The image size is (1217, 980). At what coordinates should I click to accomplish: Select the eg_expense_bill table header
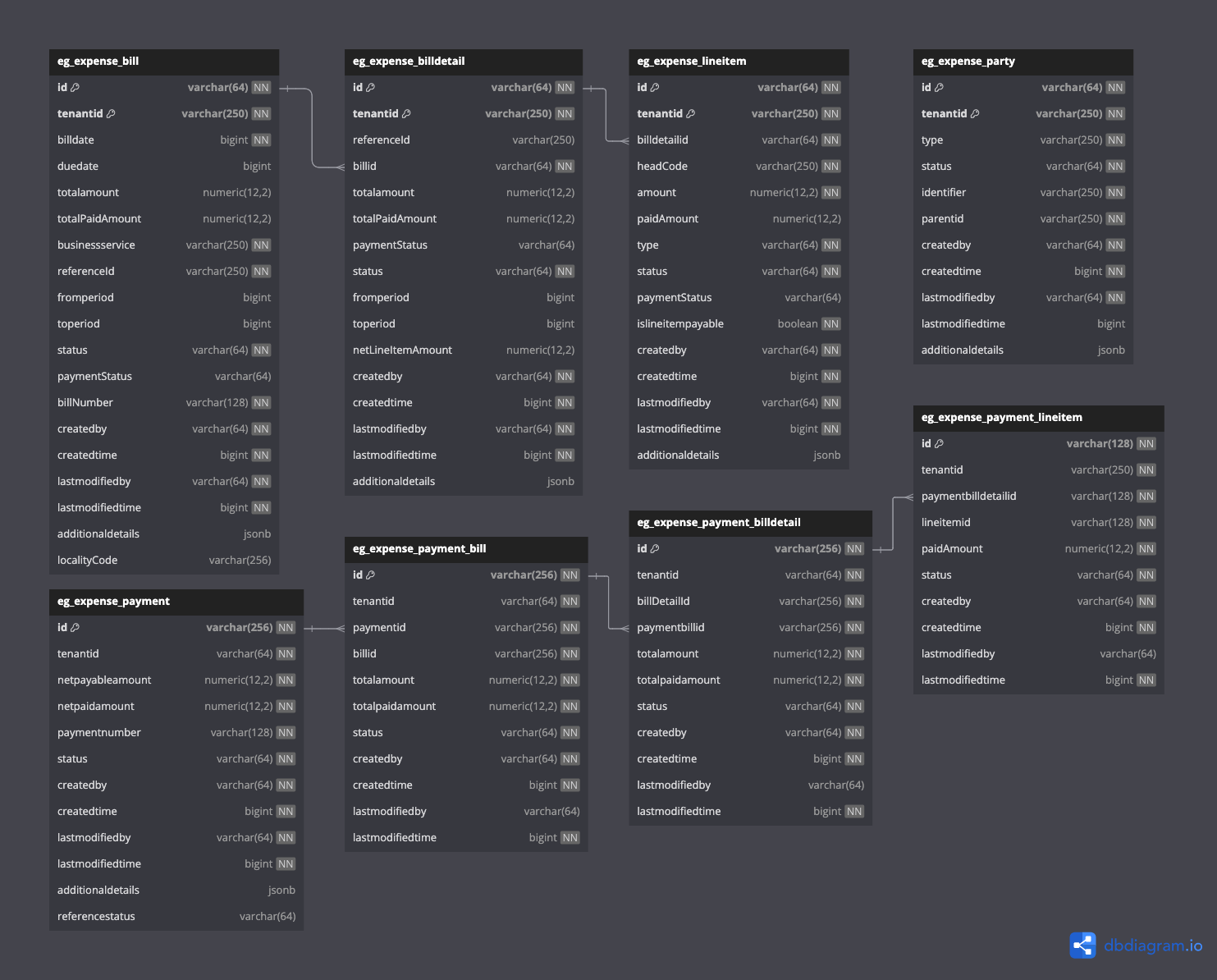click(164, 62)
